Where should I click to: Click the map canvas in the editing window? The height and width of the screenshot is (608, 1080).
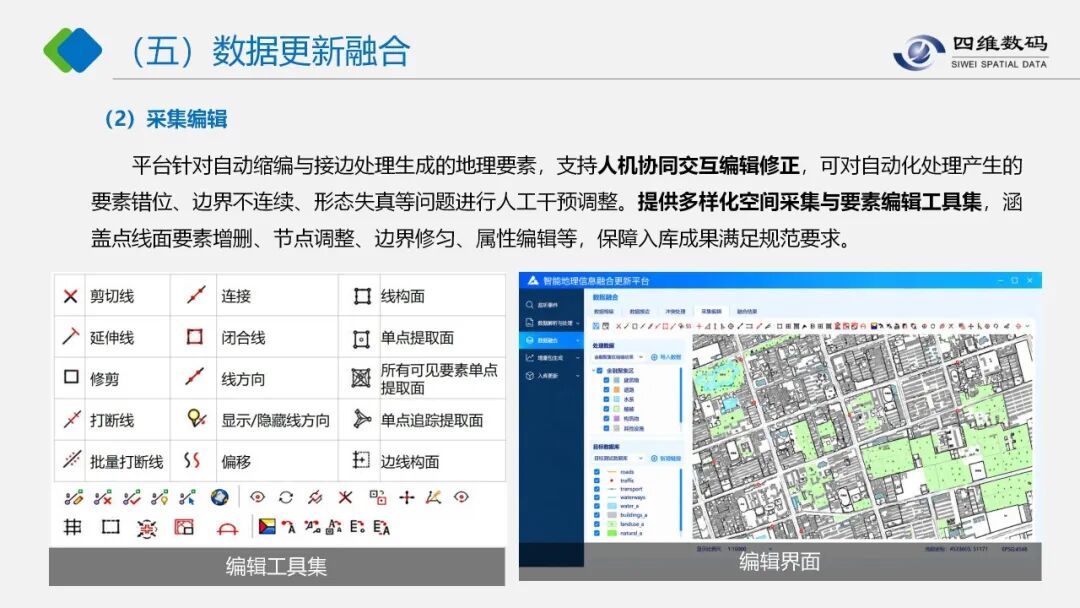coord(862,437)
